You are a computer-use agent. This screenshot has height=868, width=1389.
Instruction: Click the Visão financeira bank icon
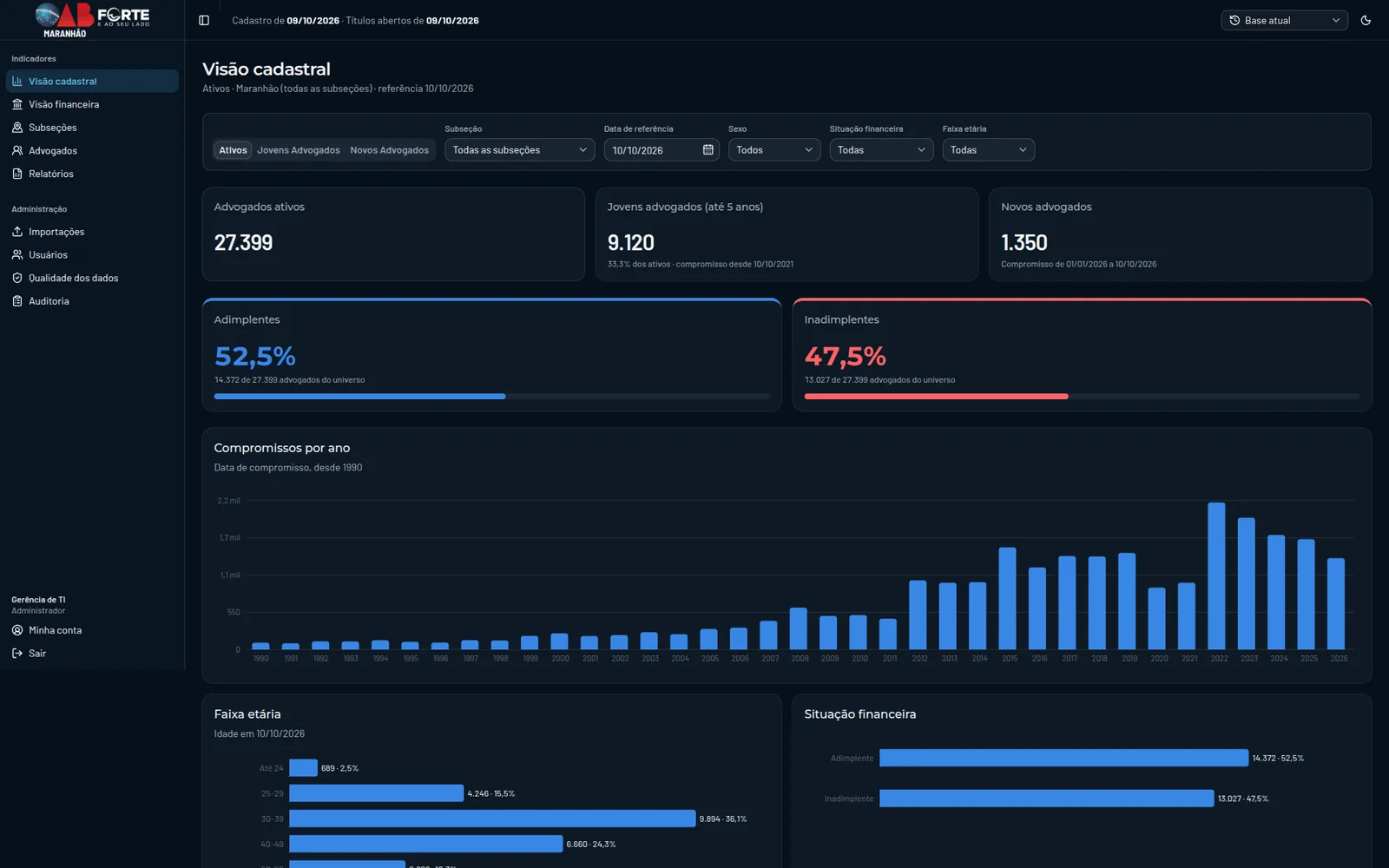pyautogui.click(x=17, y=104)
